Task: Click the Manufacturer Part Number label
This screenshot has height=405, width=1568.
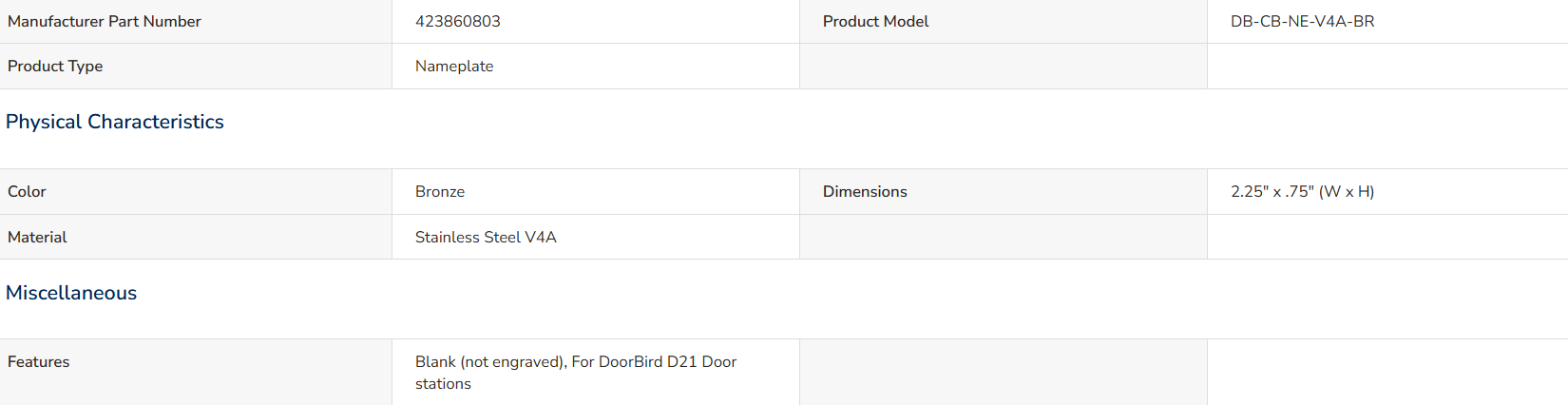Action: (x=105, y=21)
